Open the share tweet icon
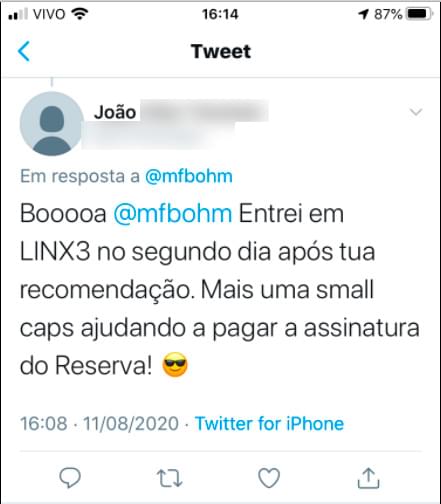 click(368, 478)
